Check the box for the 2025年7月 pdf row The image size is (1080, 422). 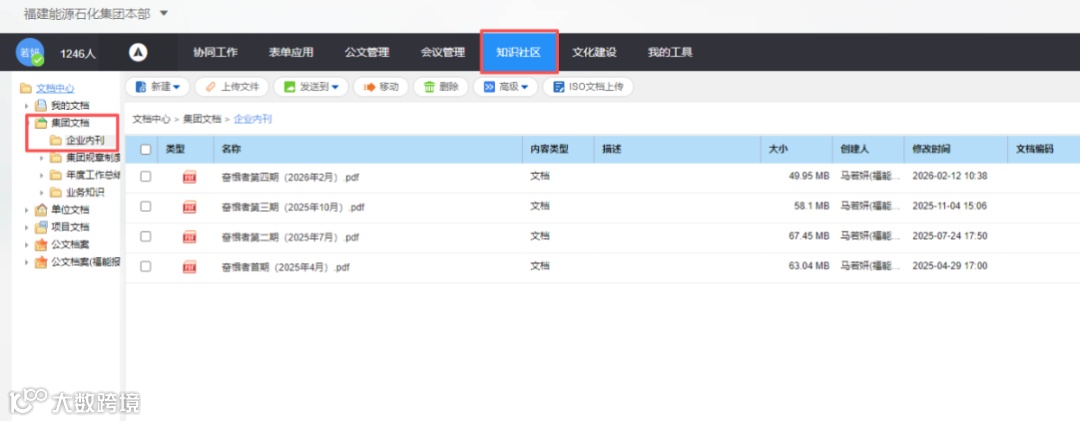click(x=145, y=236)
